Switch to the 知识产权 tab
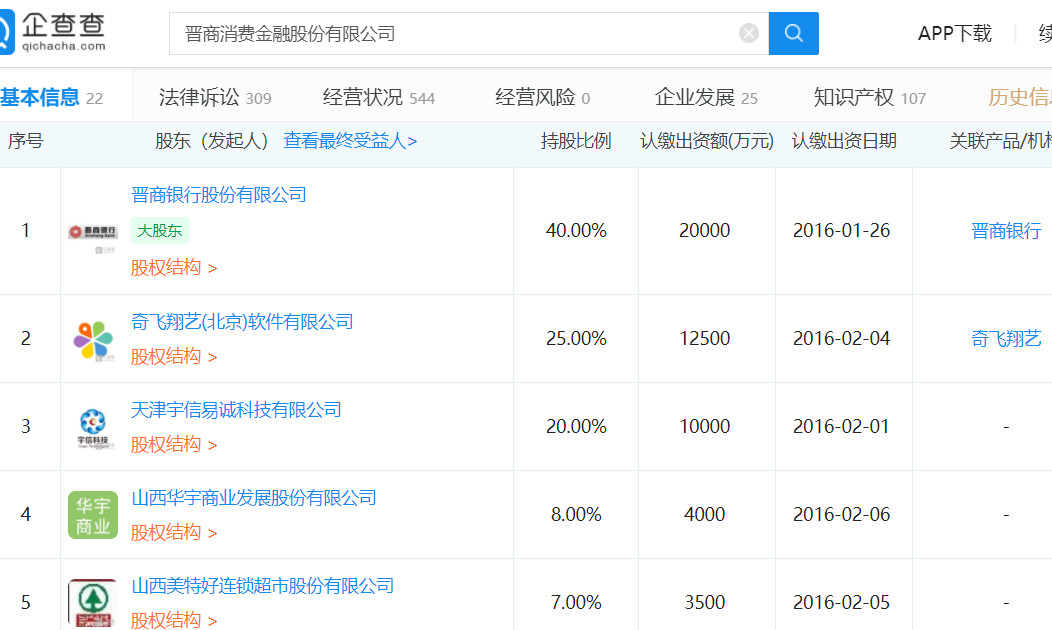 [870, 98]
